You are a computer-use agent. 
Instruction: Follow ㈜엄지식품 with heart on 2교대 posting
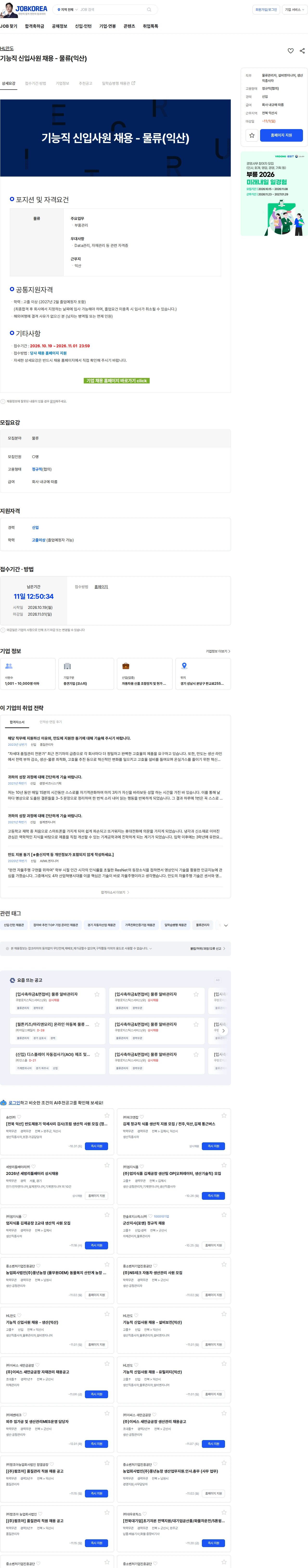coord(25,1216)
